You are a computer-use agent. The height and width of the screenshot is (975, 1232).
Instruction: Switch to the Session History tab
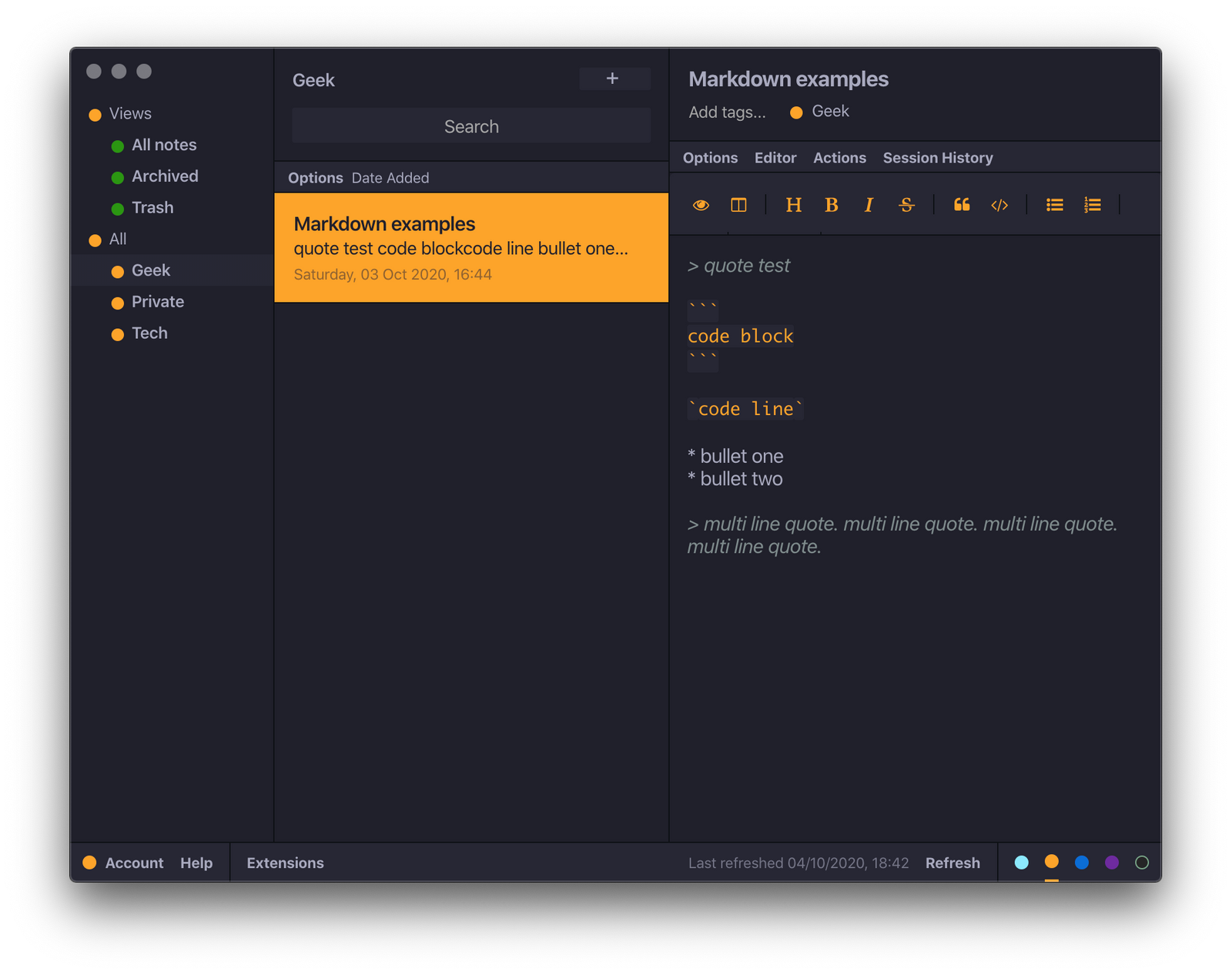pyautogui.click(x=937, y=157)
